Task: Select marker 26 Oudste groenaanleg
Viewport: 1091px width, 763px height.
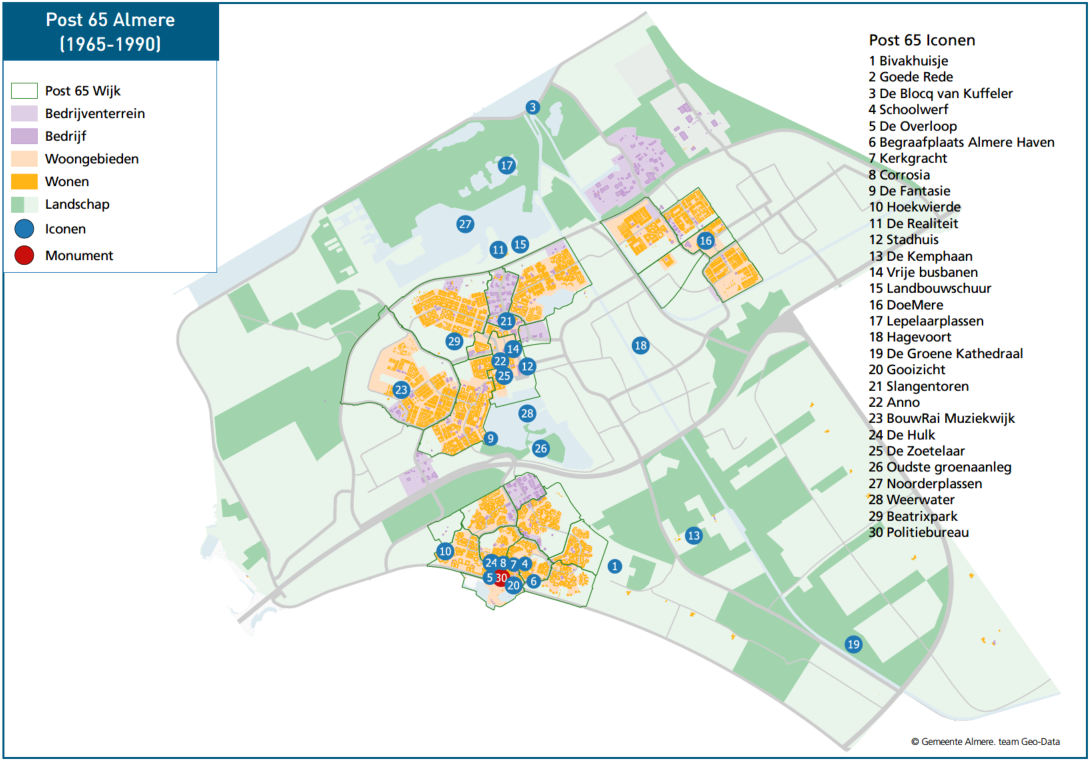Action: pyautogui.click(x=541, y=448)
